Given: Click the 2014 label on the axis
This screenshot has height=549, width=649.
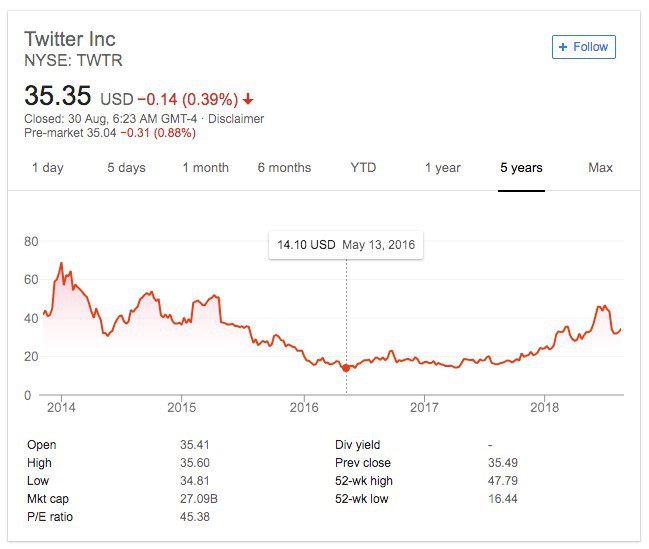Looking at the screenshot, I should (61, 407).
